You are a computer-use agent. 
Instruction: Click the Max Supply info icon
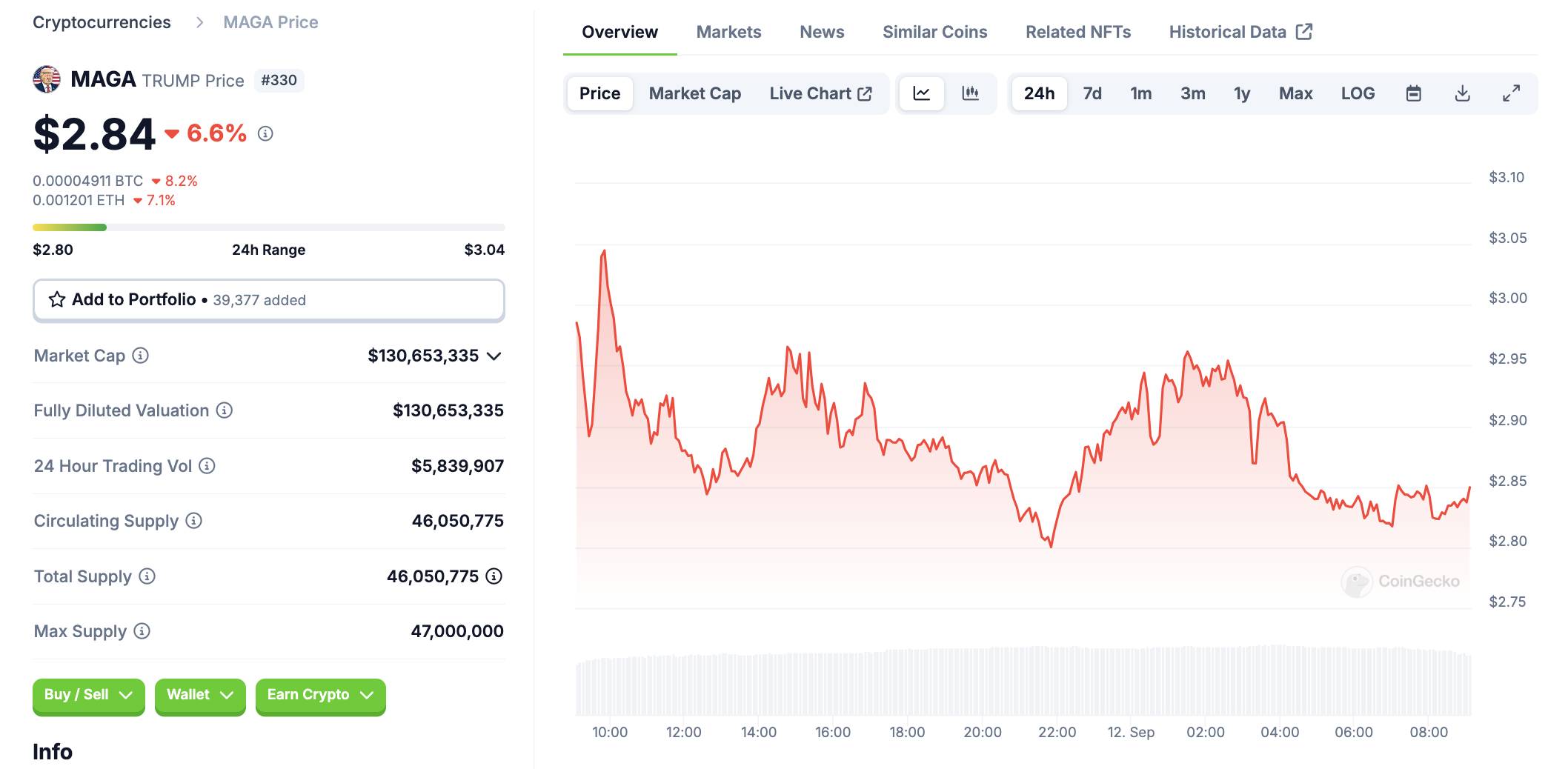[142, 631]
